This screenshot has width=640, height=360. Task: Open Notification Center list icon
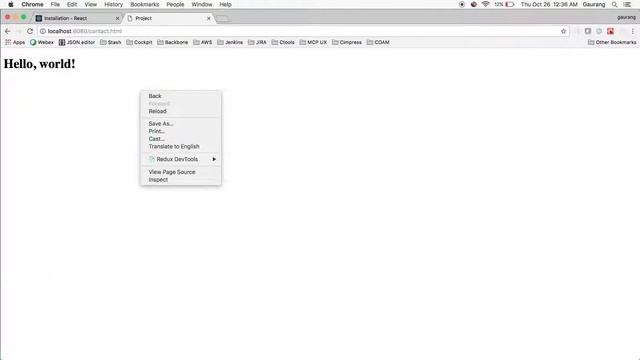click(627, 4)
